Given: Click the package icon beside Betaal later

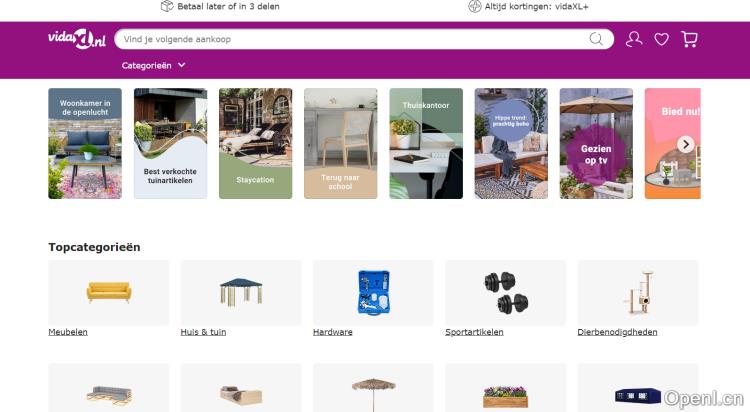Looking at the screenshot, I should 166,6.
